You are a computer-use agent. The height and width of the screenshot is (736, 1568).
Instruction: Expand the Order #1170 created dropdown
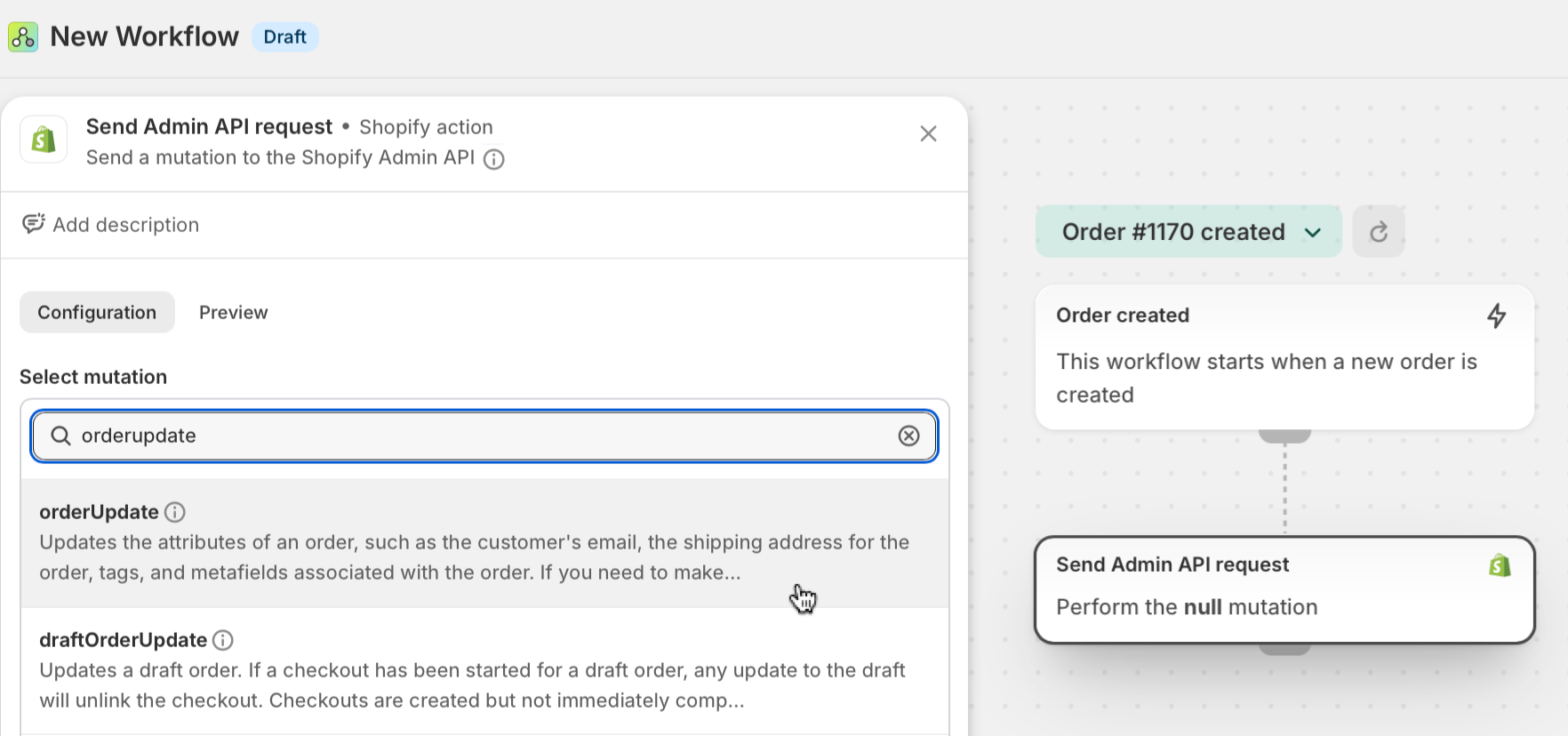tap(1188, 232)
